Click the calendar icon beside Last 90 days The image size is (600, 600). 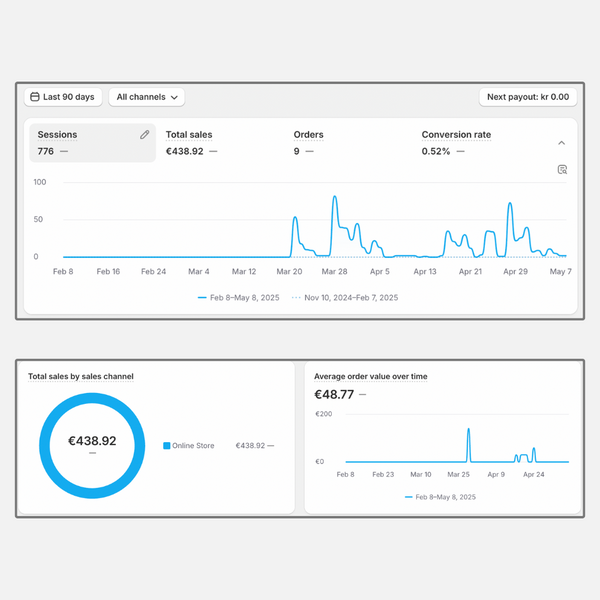click(x=35, y=97)
